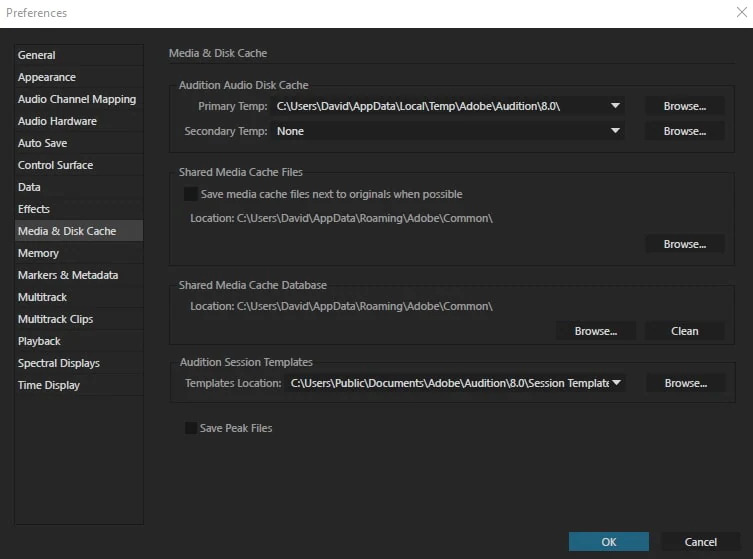This screenshot has height=559, width=753.
Task: Cancel the Preferences dialog
Action: (701, 542)
